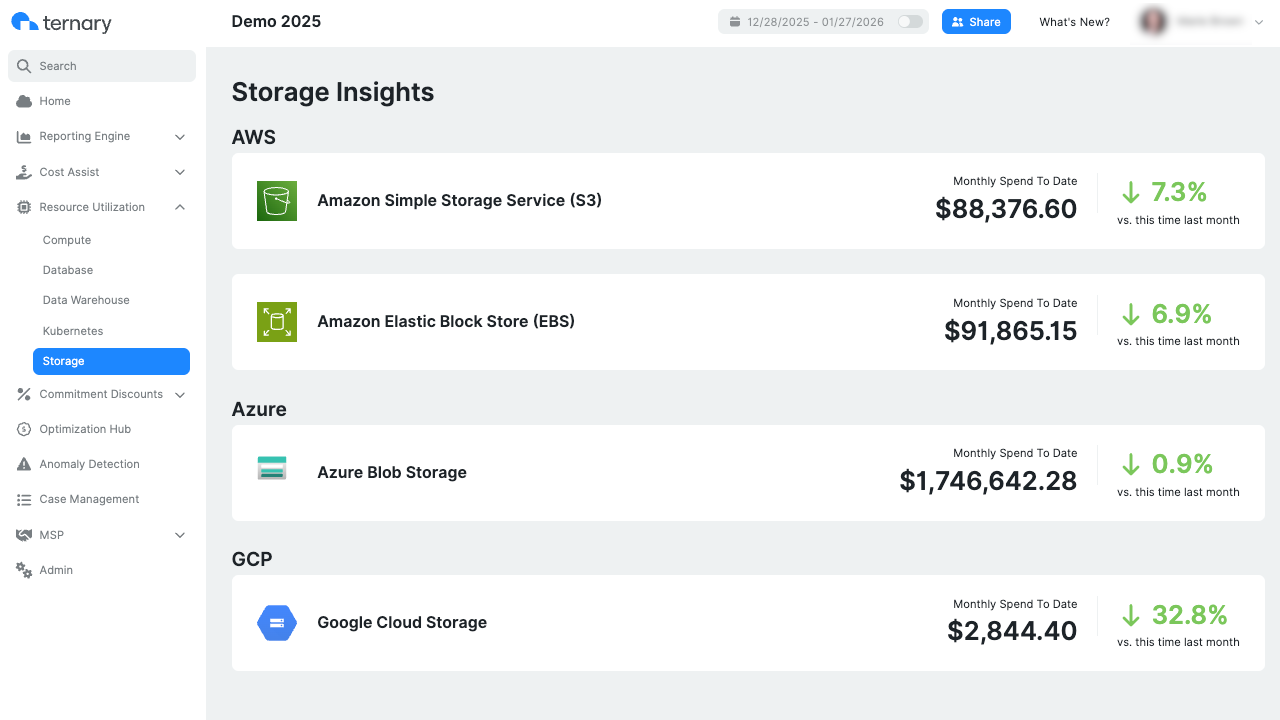Select Kubernetes under Resource Utilization
1280x720 pixels.
(73, 331)
